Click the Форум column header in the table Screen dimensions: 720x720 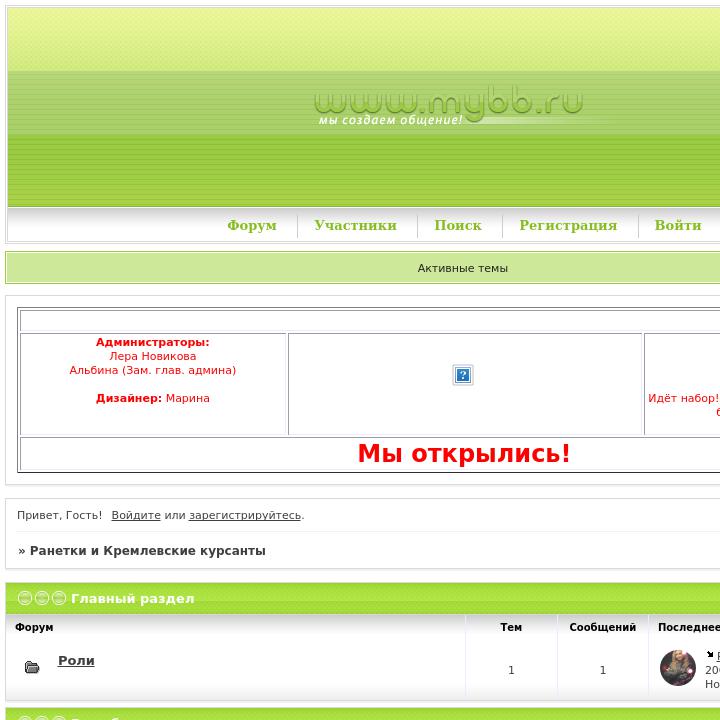[34, 627]
